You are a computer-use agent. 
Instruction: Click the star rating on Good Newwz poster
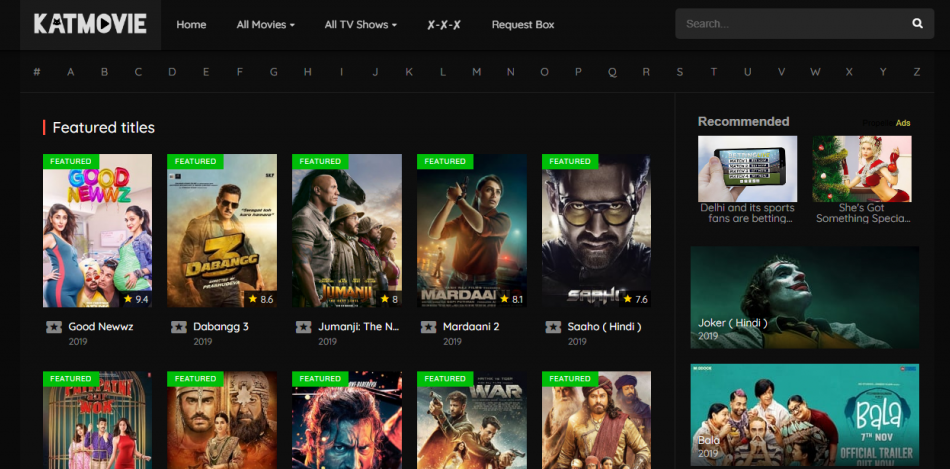pyautogui.click(x=135, y=299)
